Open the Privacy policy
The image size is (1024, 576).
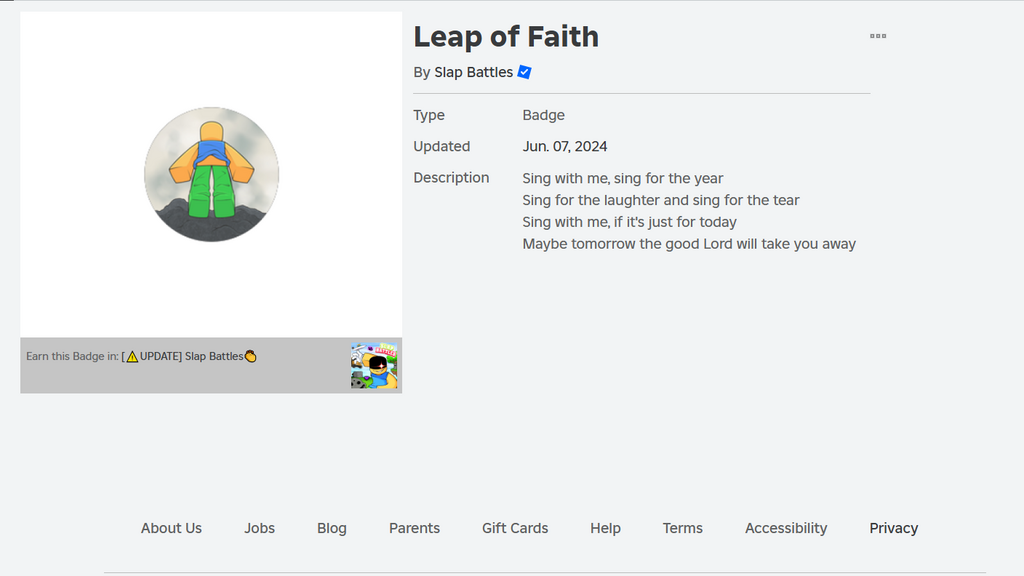click(893, 528)
